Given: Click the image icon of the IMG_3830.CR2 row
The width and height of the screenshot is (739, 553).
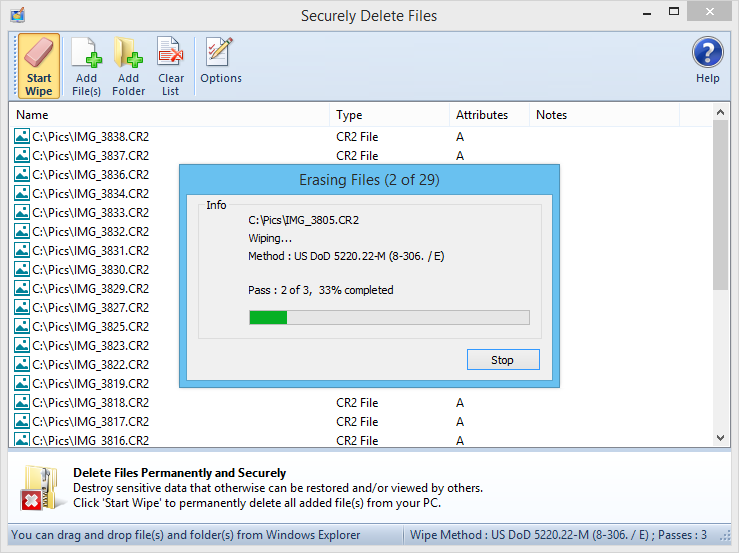Looking at the screenshot, I should (x=22, y=269).
